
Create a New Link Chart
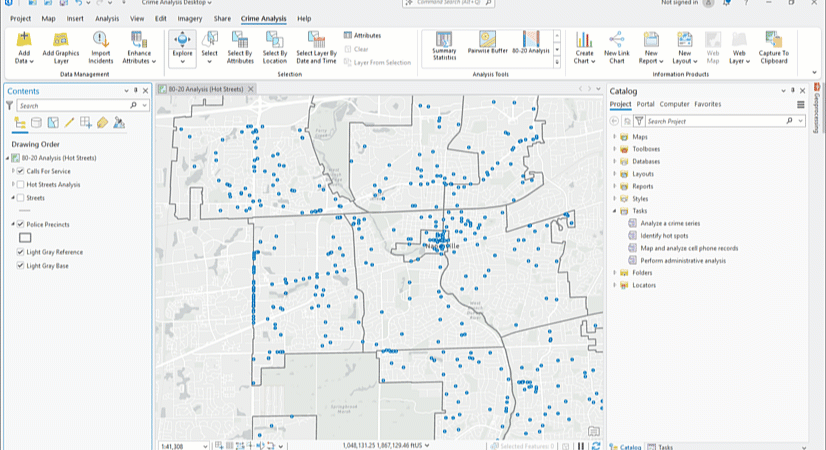[616, 47]
